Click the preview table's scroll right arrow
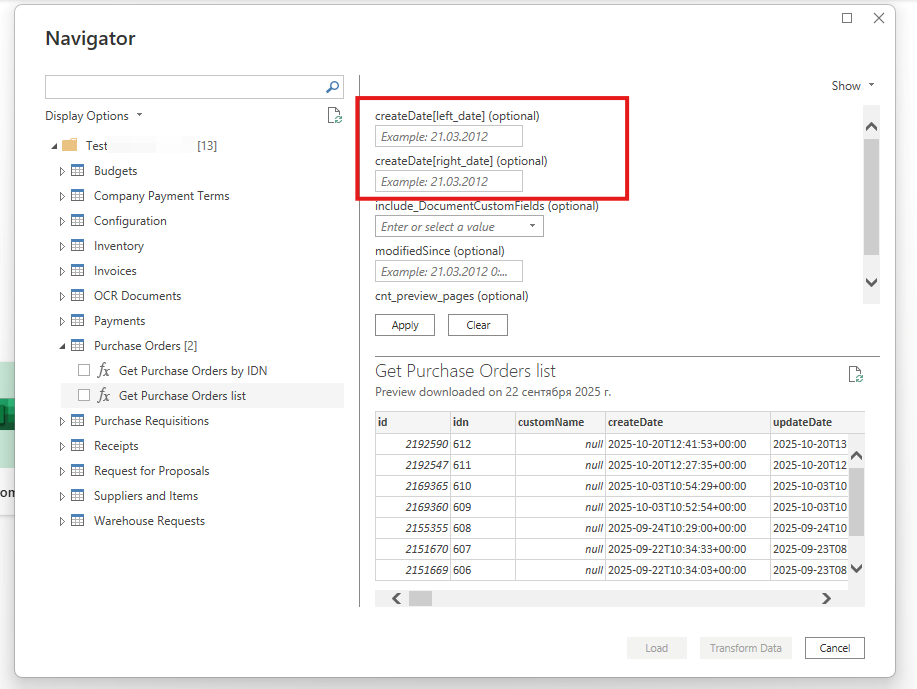This screenshot has width=917, height=689. click(826, 598)
